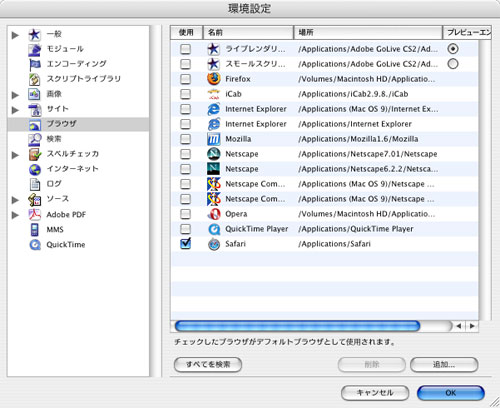Click the Opera icon in browser list
This screenshot has width=500, height=408.
point(214,214)
